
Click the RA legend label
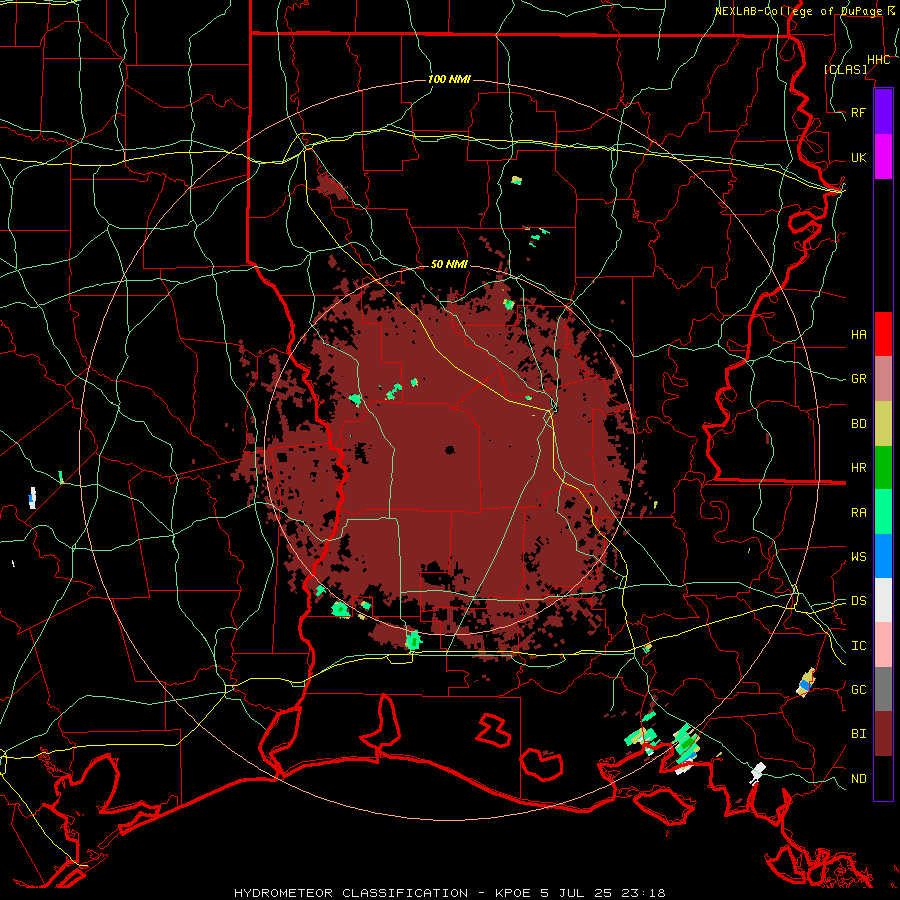(858, 513)
